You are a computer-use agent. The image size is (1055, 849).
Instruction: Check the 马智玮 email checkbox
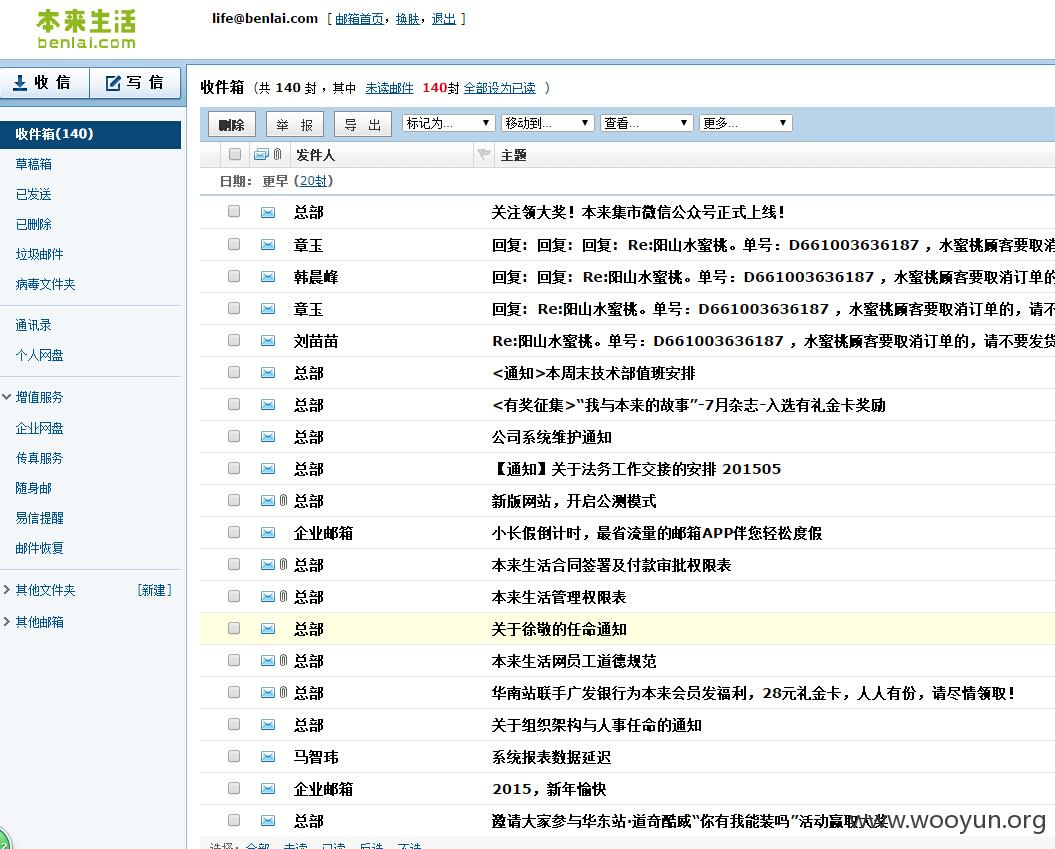tap(234, 756)
